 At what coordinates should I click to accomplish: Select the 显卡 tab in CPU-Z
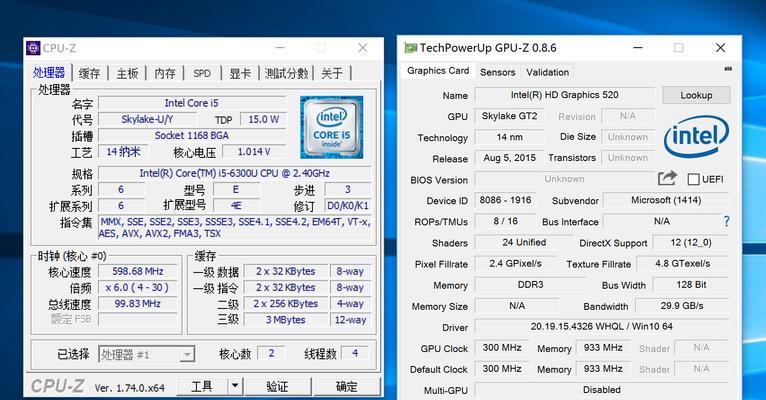pyautogui.click(x=240, y=73)
